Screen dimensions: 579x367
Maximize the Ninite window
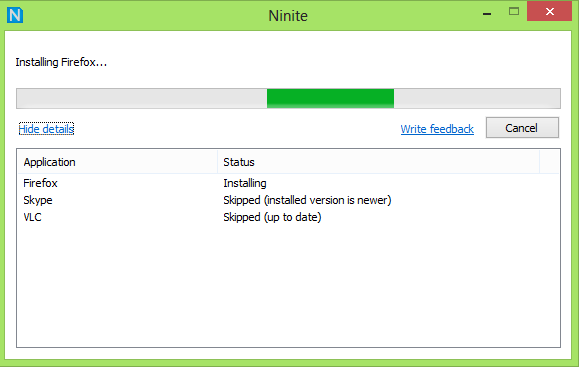pyautogui.click(x=514, y=11)
